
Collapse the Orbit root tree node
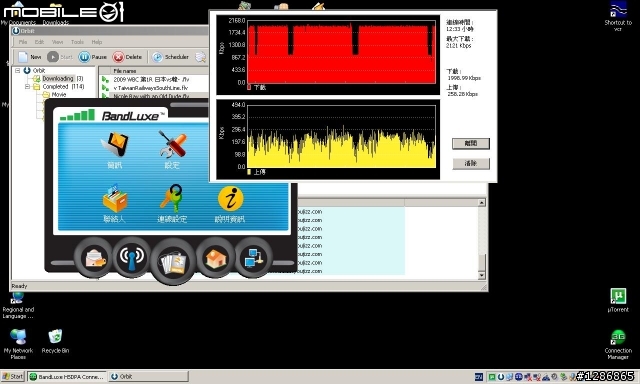(x=18, y=71)
